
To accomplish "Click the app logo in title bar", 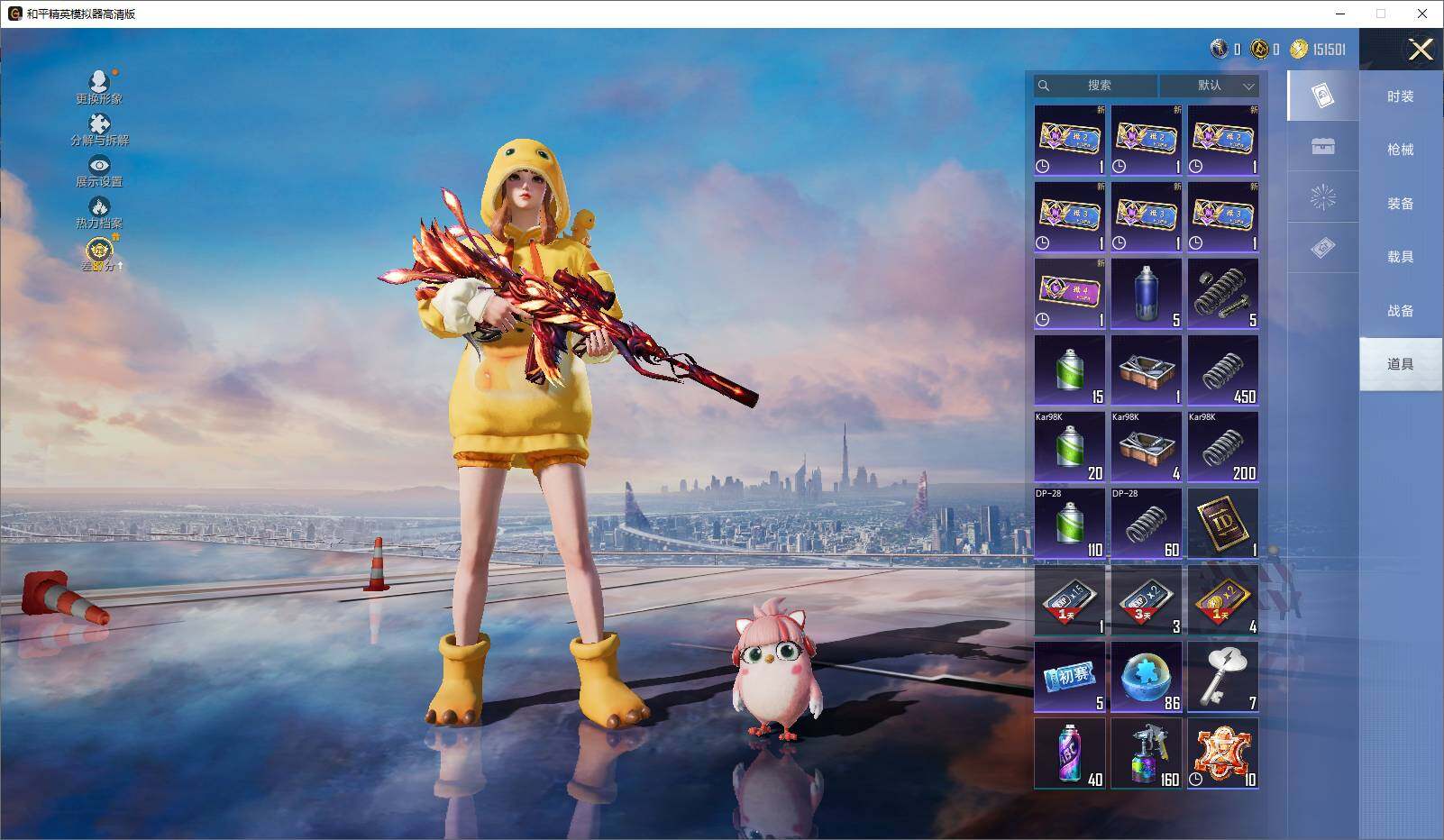I will click(x=14, y=14).
